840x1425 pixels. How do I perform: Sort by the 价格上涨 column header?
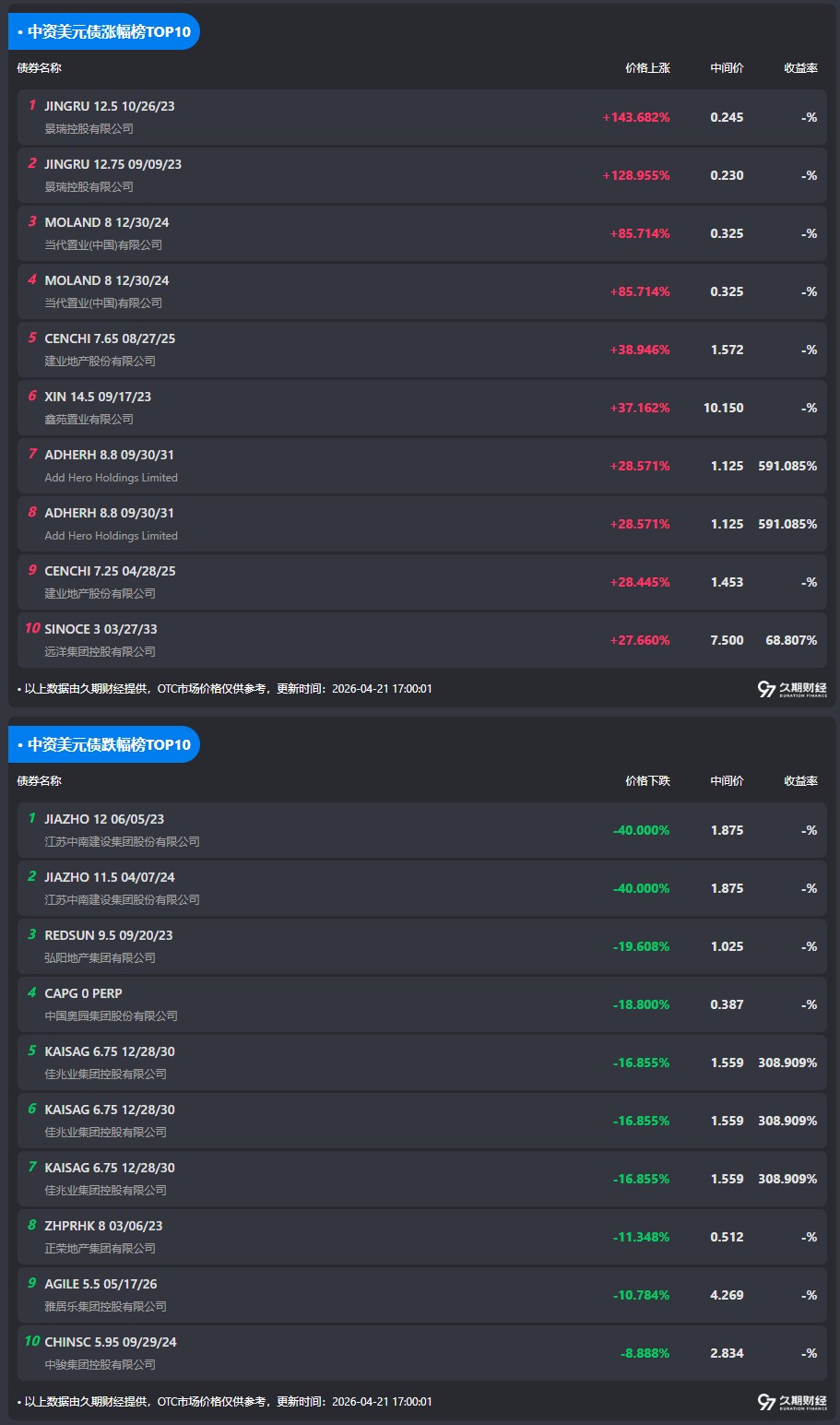pos(647,67)
